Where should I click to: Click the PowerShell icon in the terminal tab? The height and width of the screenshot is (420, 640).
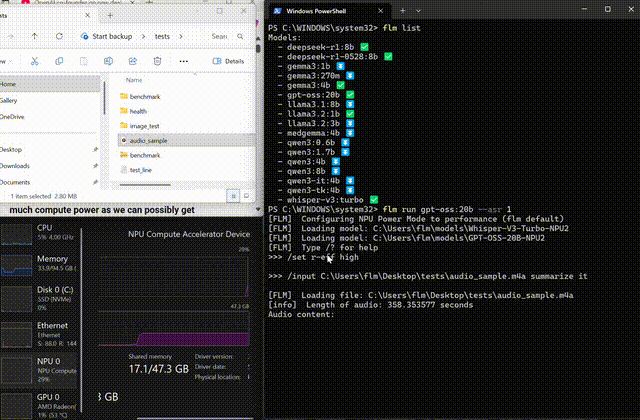pos(278,11)
